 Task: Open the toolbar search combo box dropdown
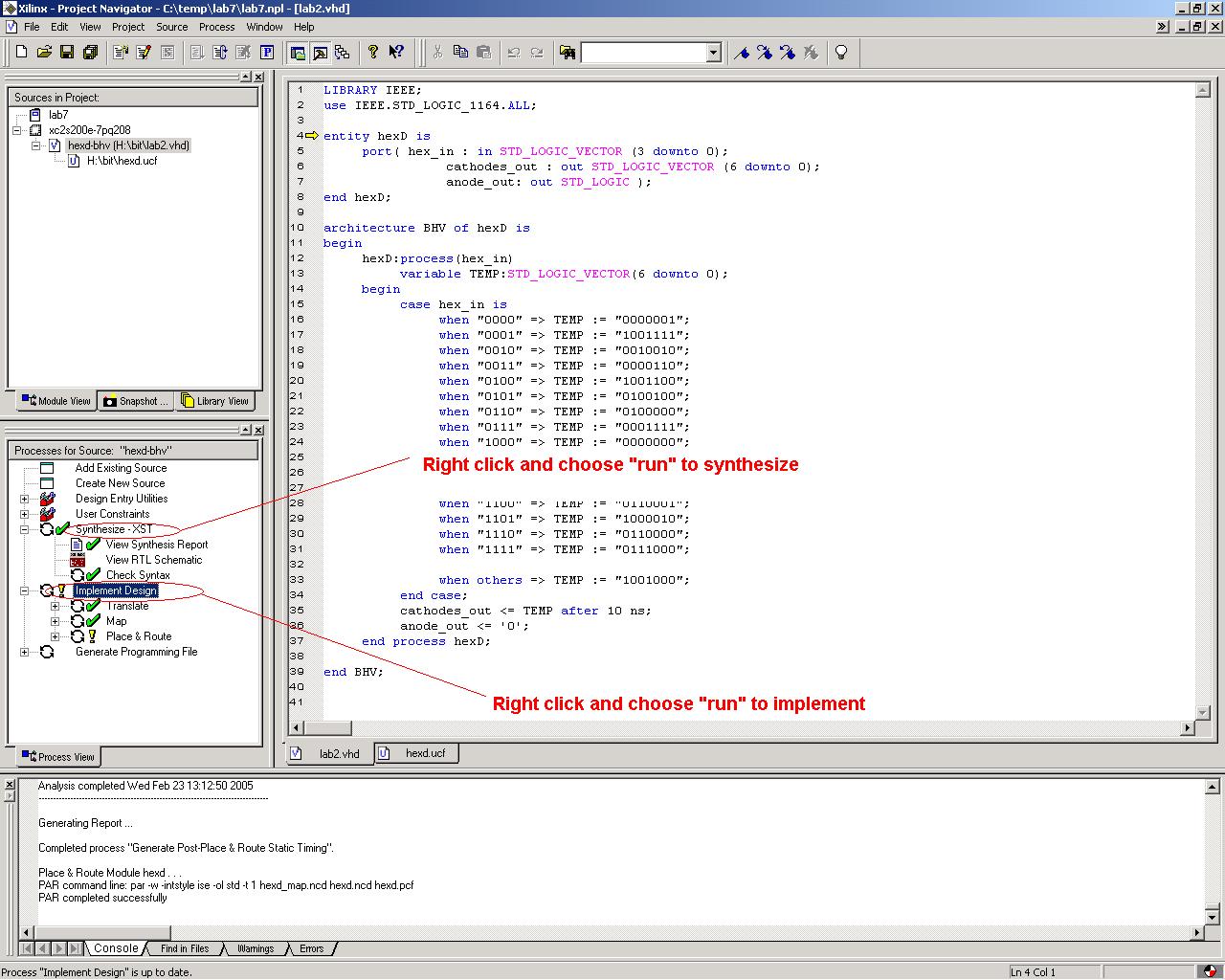(x=713, y=53)
